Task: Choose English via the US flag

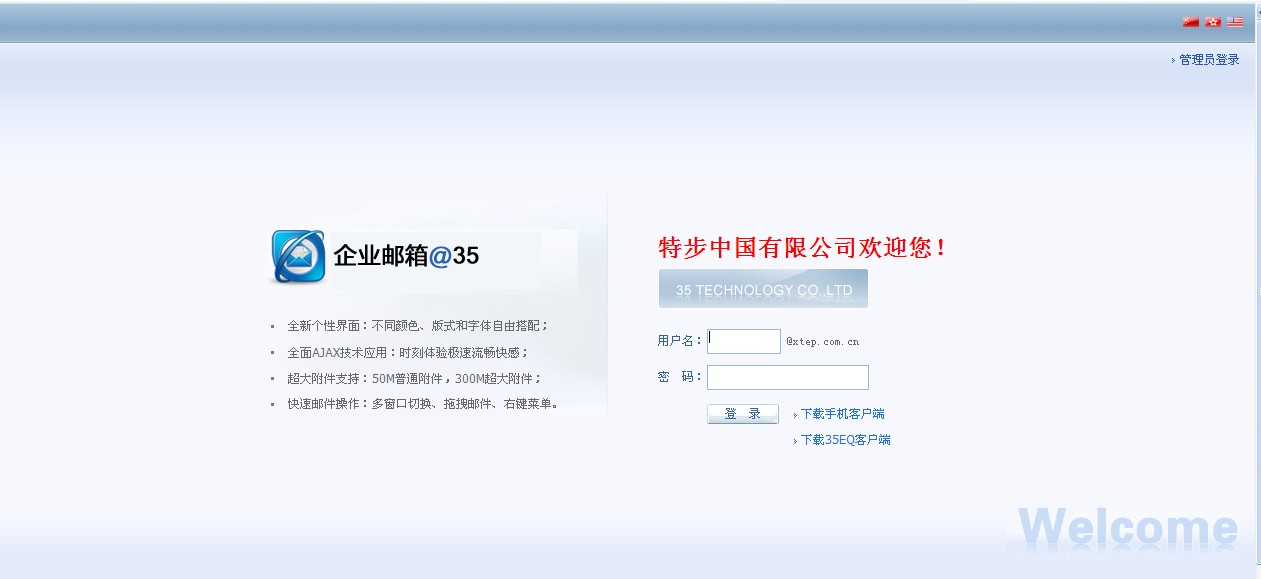Action: click(x=1236, y=22)
